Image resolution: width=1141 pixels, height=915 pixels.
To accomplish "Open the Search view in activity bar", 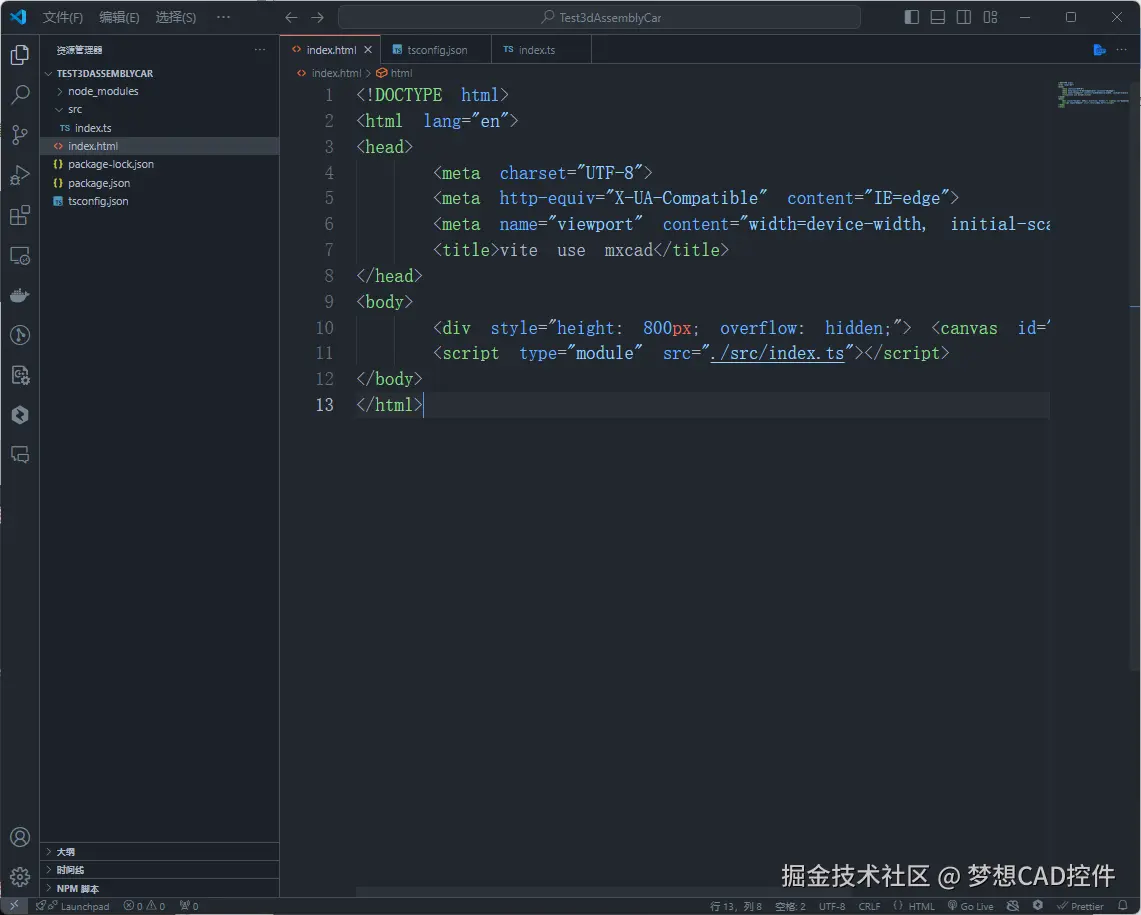I will (x=20, y=94).
